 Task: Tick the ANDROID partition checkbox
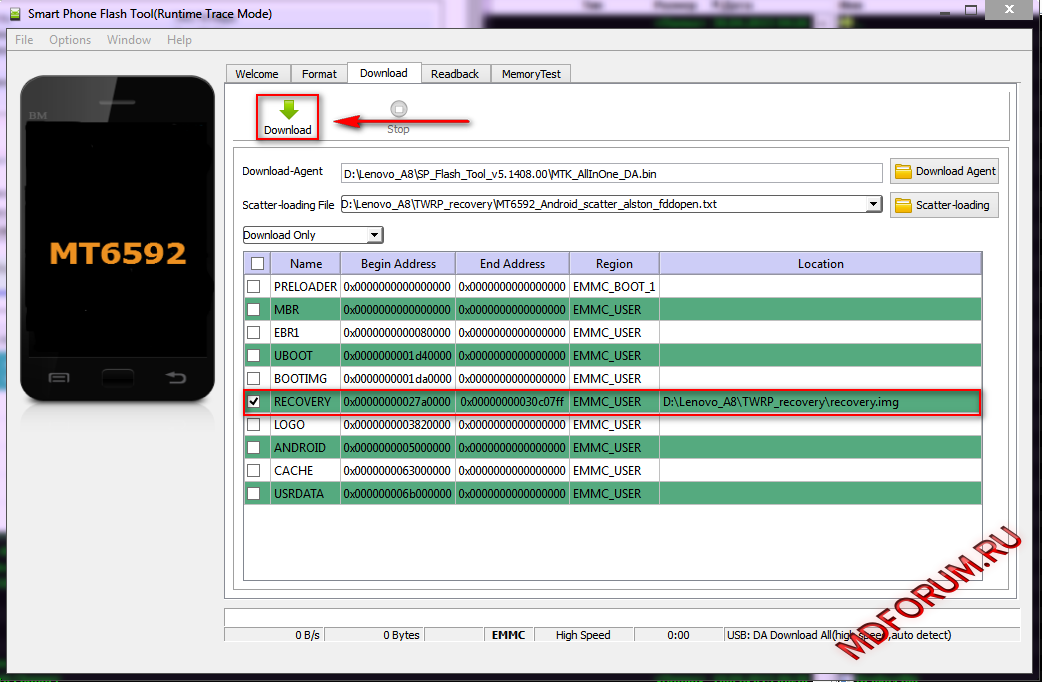(254, 447)
